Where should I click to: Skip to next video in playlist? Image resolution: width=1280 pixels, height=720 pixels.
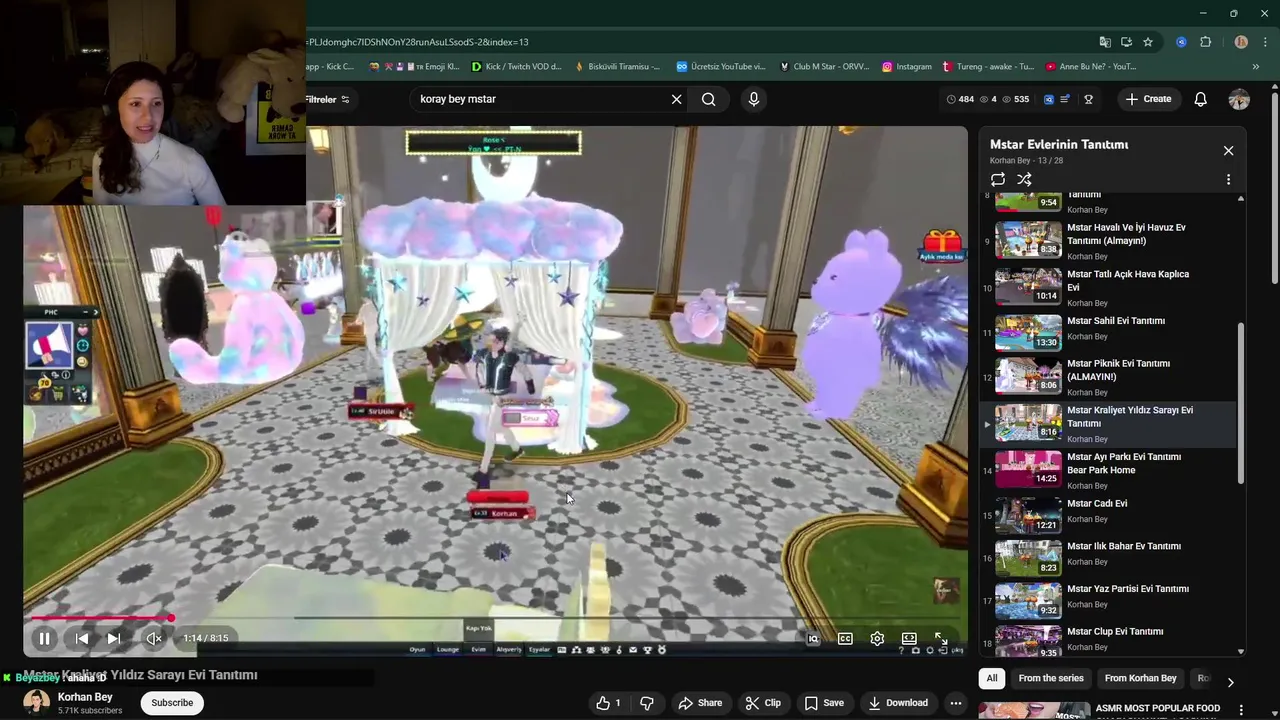click(x=114, y=638)
